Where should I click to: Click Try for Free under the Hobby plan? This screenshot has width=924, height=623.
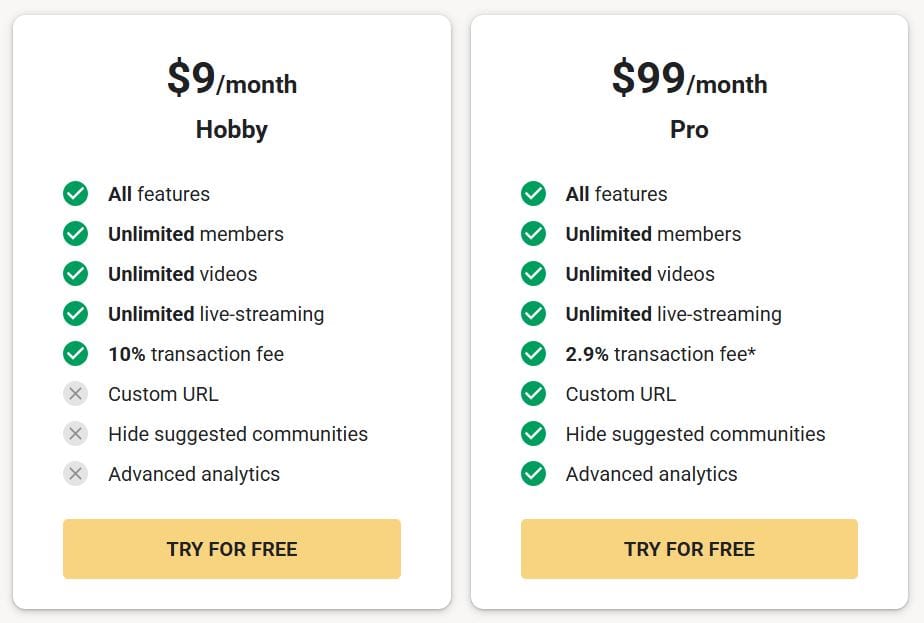click(231, 549)
